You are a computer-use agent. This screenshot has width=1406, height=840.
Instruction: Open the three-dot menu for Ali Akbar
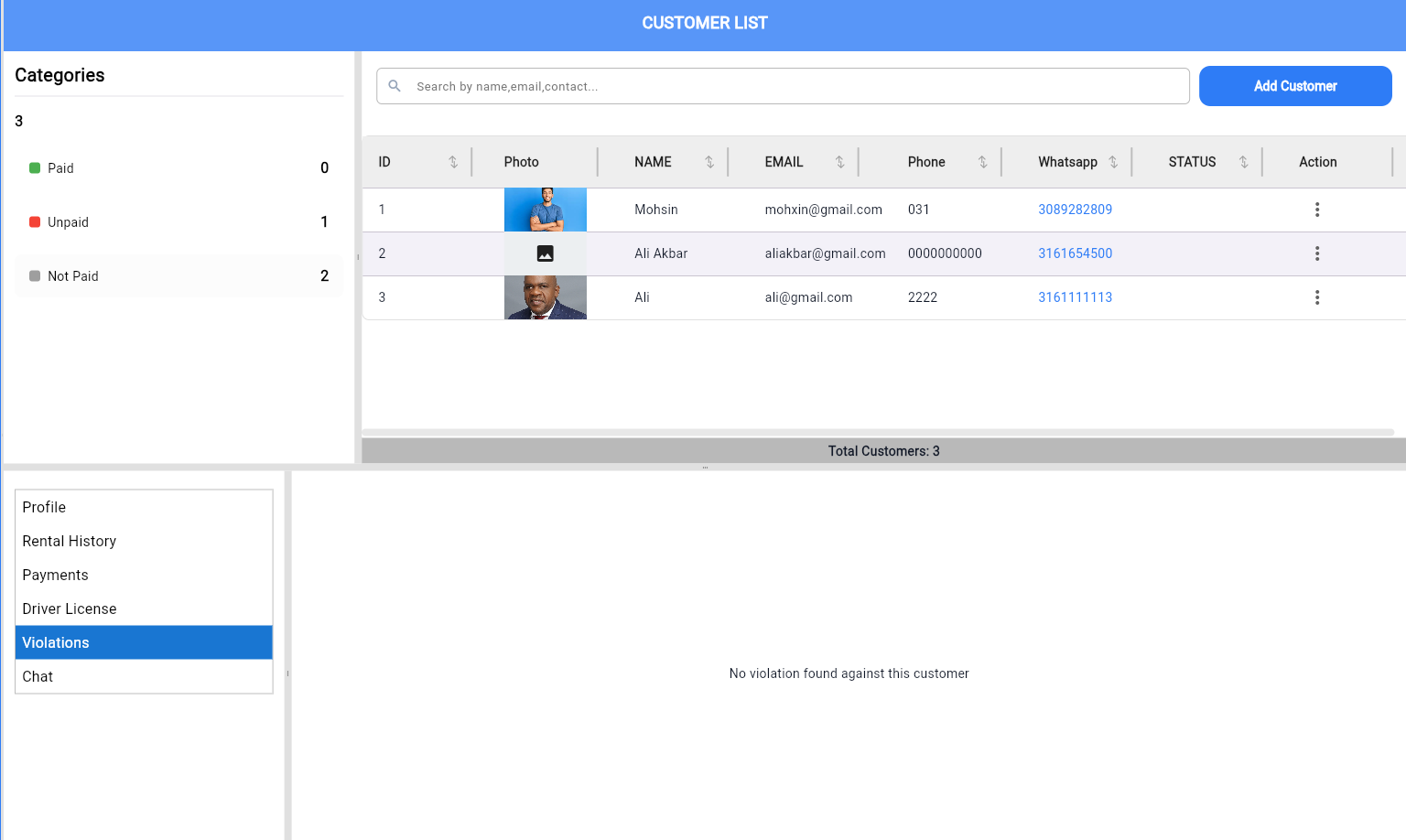pyautogui.click(x=1317, y=253)
